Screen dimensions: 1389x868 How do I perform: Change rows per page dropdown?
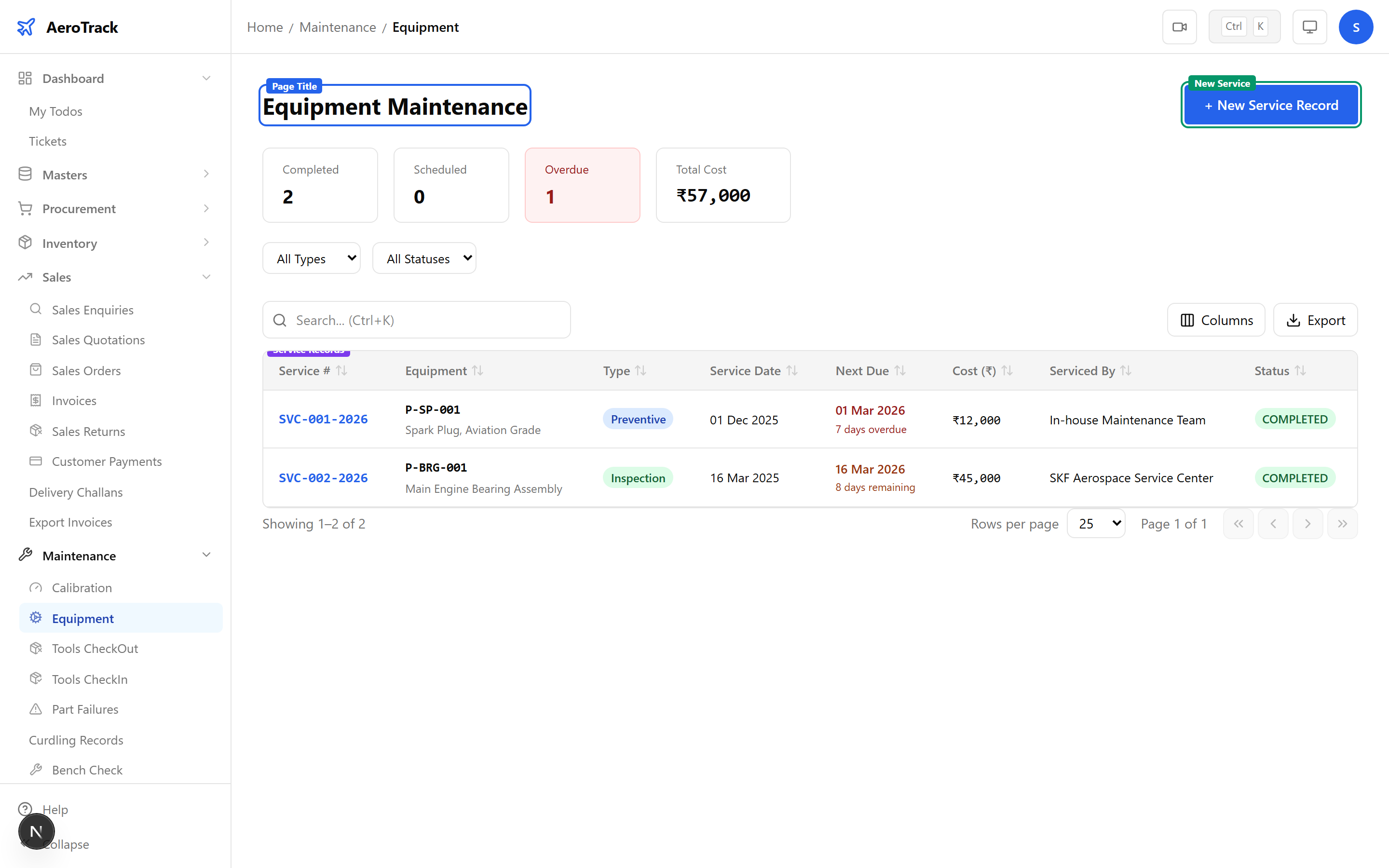(1096, 524)
